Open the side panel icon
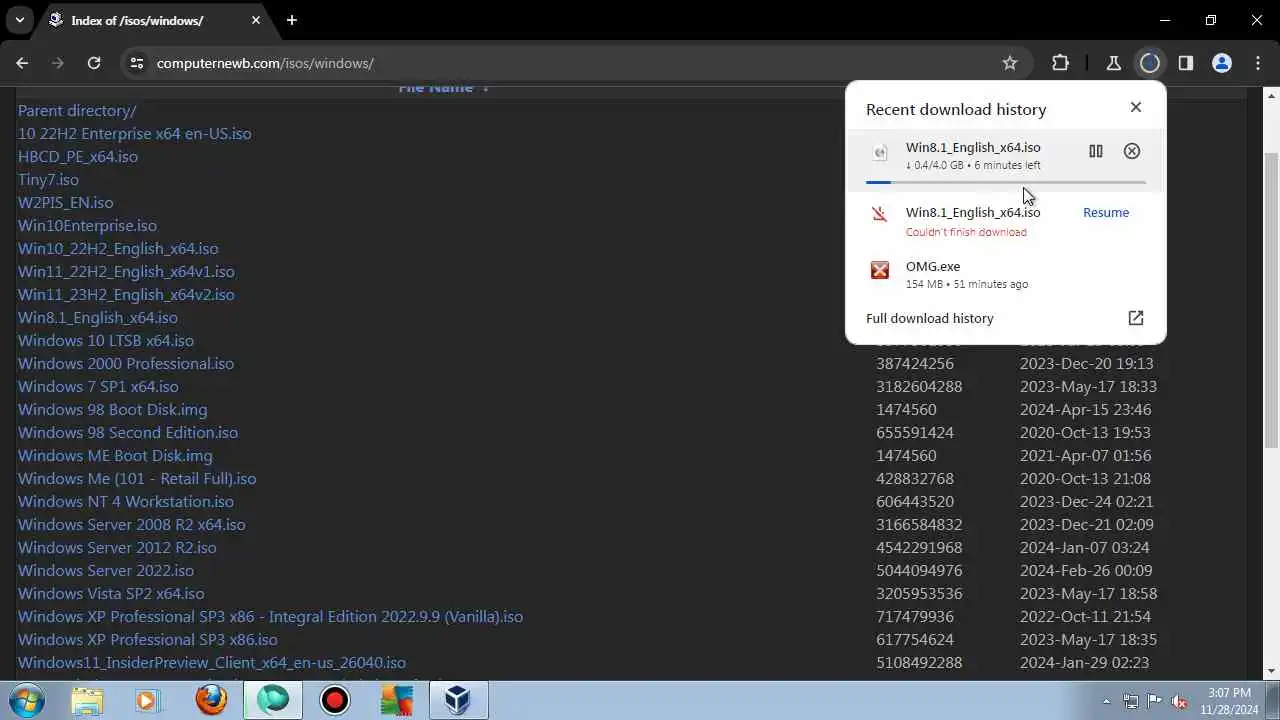Screen dimensions: 1280x720 click(1185, 63)
